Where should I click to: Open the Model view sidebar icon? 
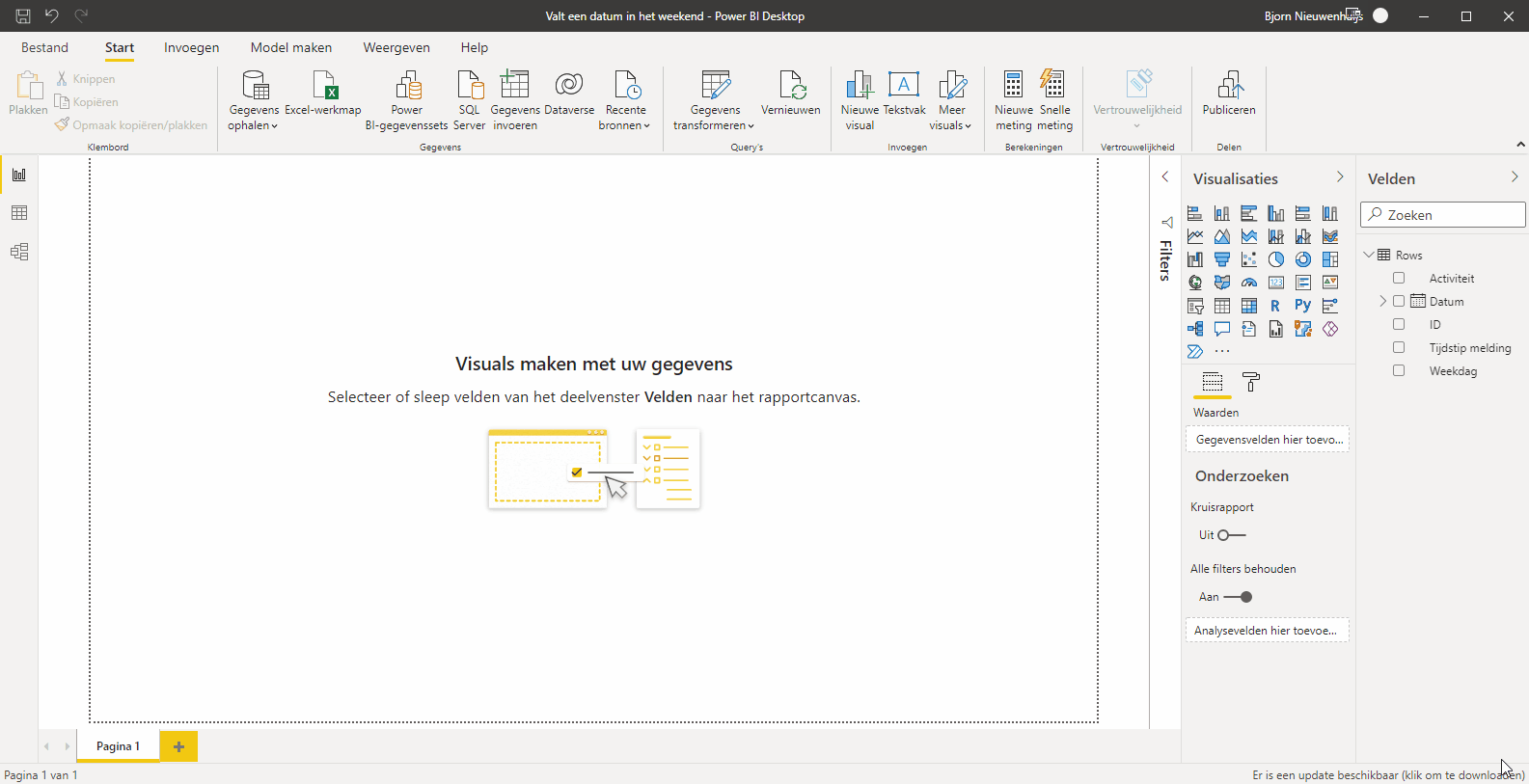coord(19,252)
